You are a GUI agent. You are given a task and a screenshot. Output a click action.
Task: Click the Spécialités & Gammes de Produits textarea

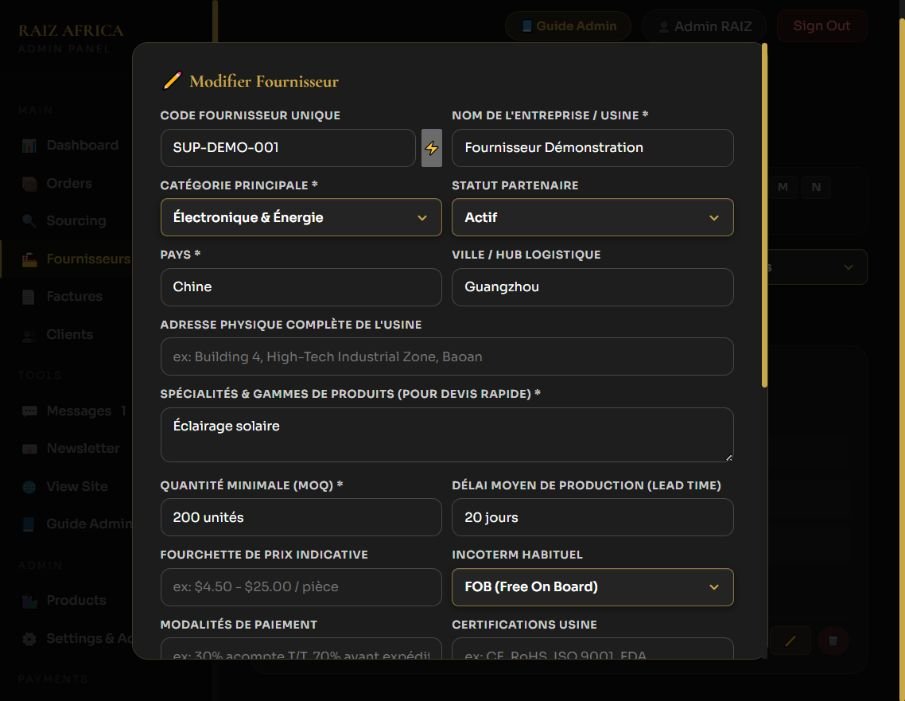pos(447,434)
